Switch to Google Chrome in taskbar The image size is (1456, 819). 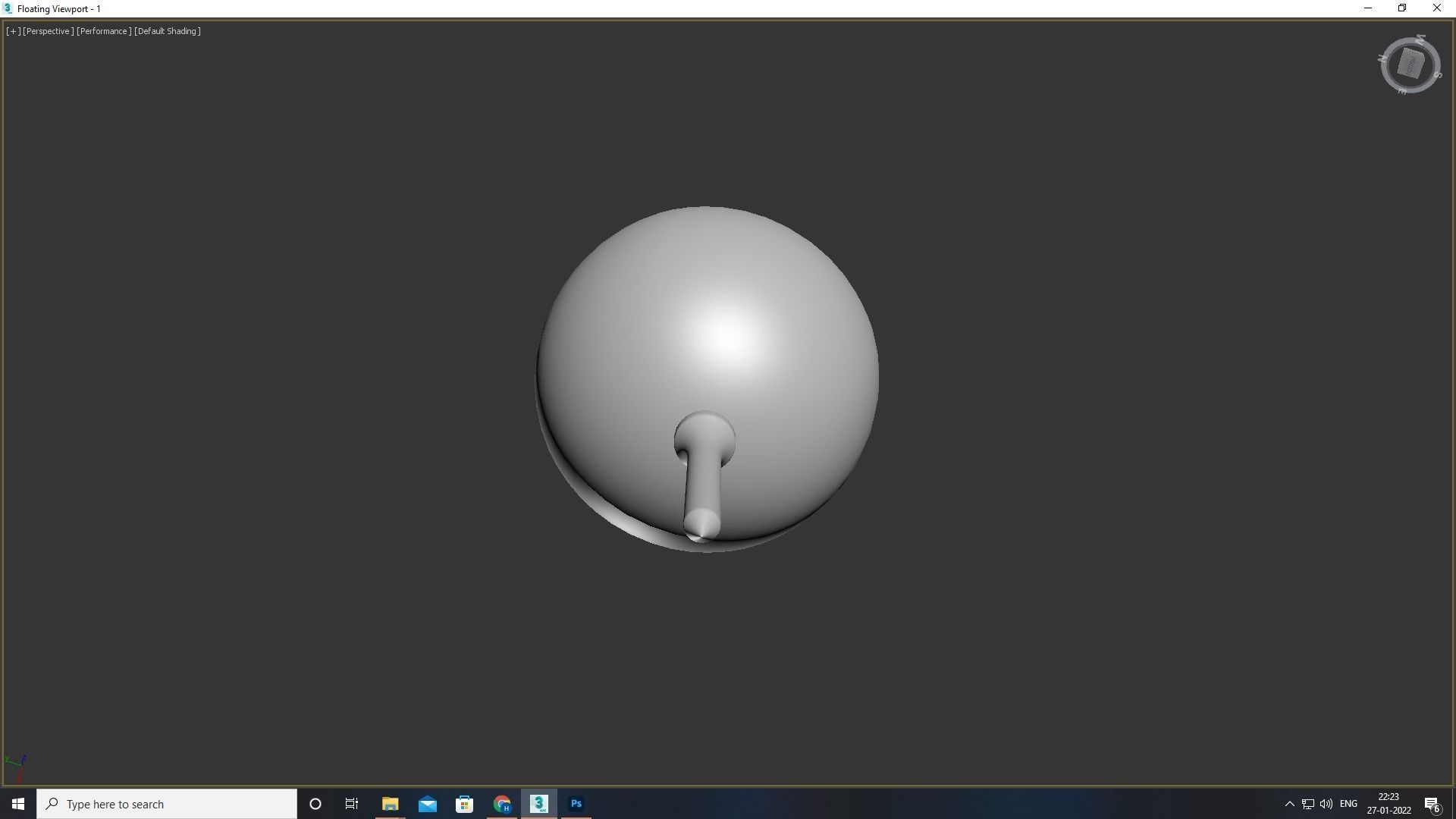(502, 804)
